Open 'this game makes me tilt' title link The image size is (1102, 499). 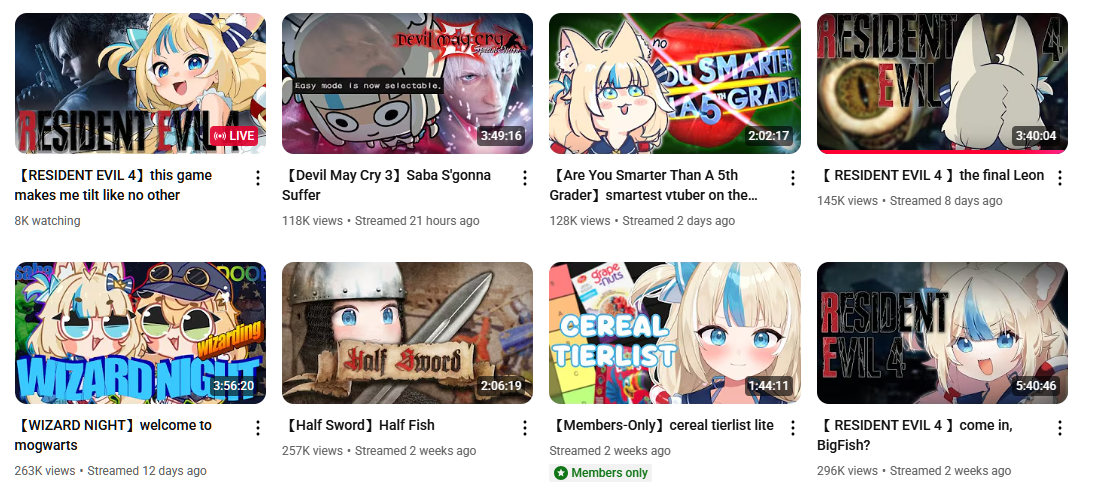click(113, 185)
